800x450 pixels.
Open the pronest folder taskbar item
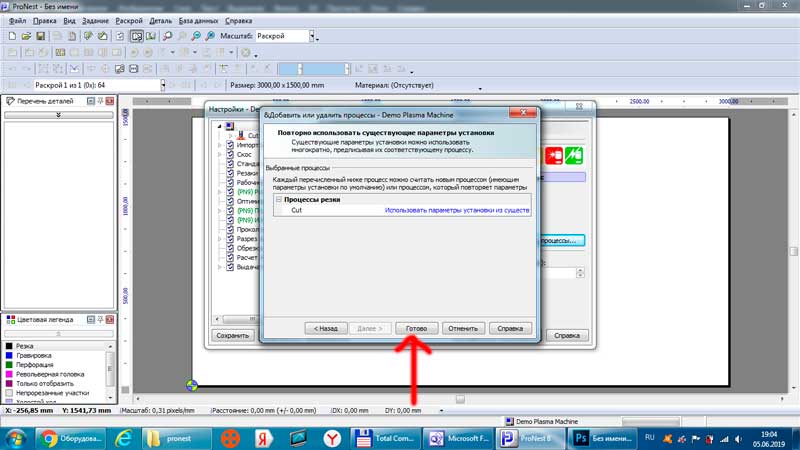pyautogui.click(x=176, y=438)
